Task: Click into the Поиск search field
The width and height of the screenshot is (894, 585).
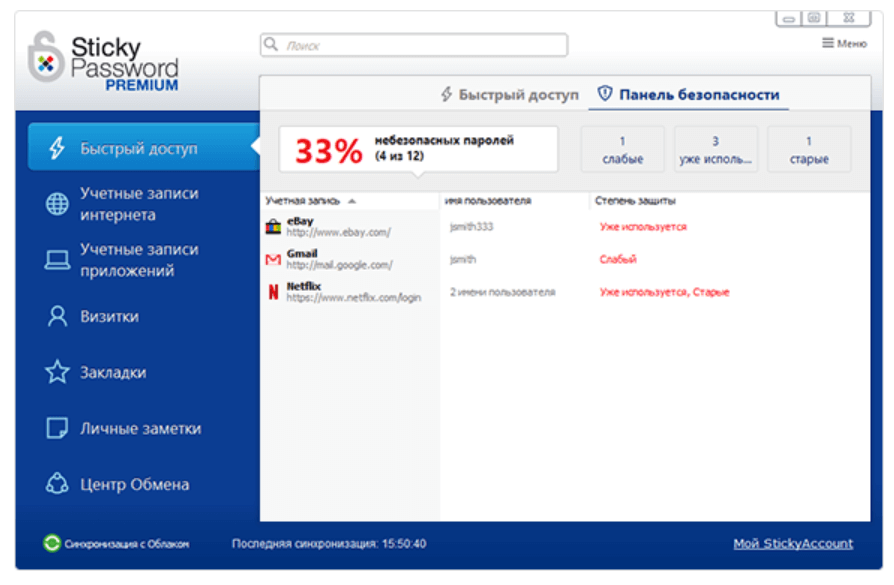Action: tap(414, 45)
